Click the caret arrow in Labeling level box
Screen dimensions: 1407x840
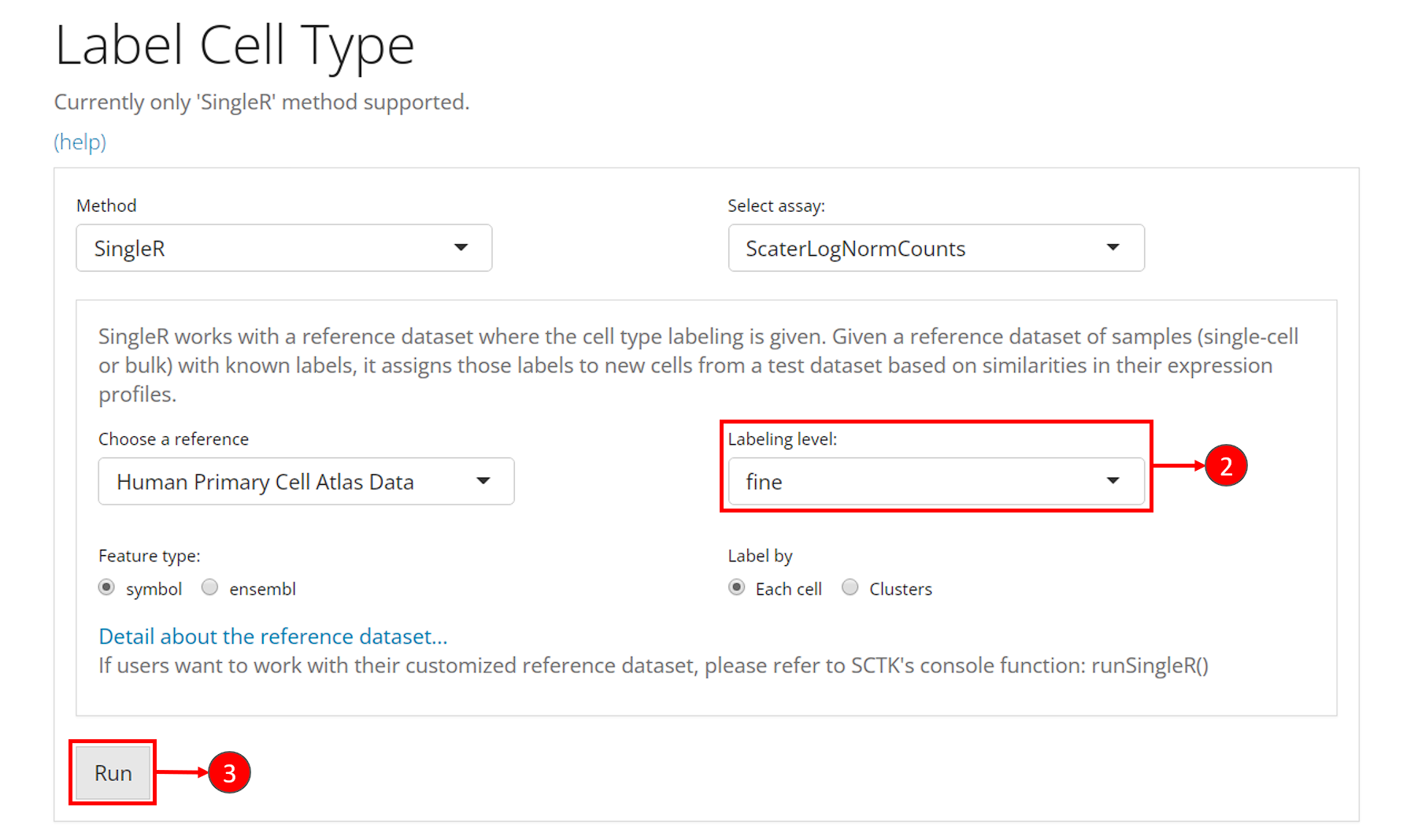pyautogui.click(x=1113, y=481)
